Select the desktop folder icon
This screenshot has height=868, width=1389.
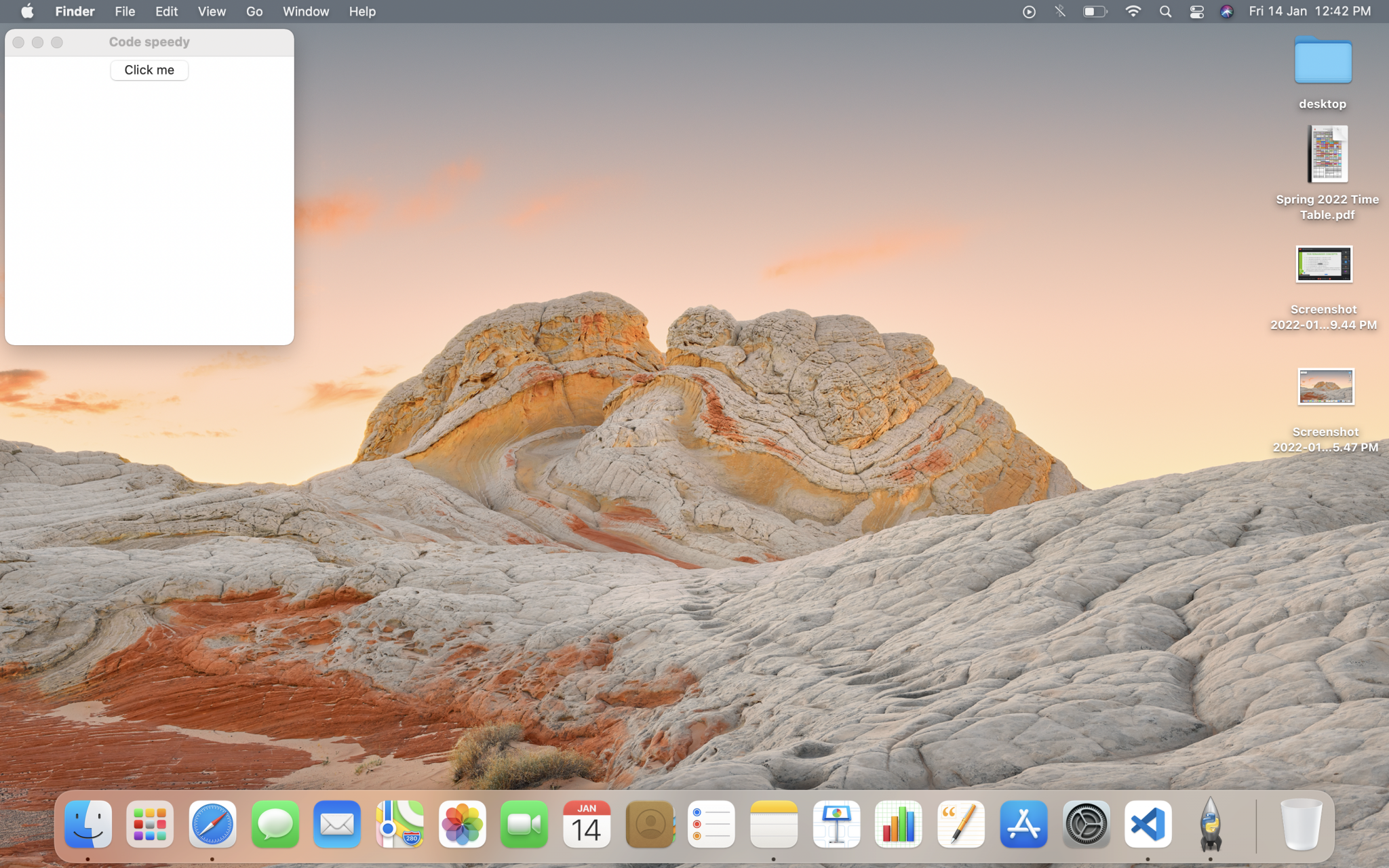pos(1323,61)
